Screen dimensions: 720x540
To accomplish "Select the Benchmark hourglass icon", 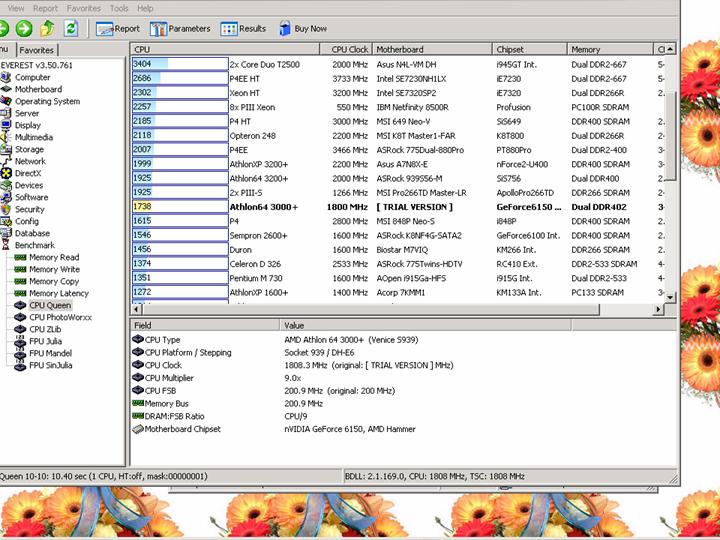I will tap(6, 245).
